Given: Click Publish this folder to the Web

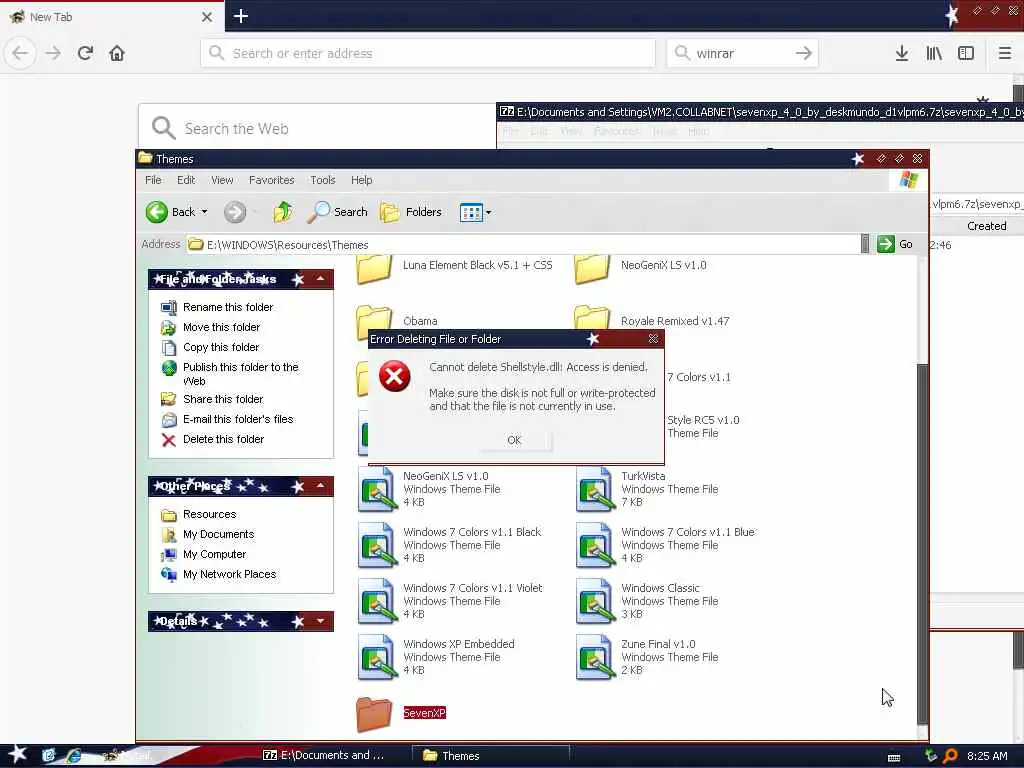Looking at the screenshot, I should pos(240,374).
